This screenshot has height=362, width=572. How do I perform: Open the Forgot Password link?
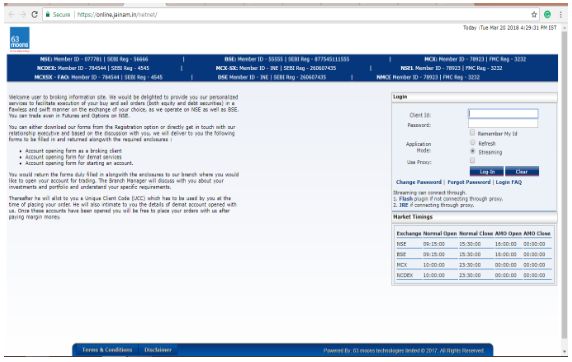[x=469, y=182]
